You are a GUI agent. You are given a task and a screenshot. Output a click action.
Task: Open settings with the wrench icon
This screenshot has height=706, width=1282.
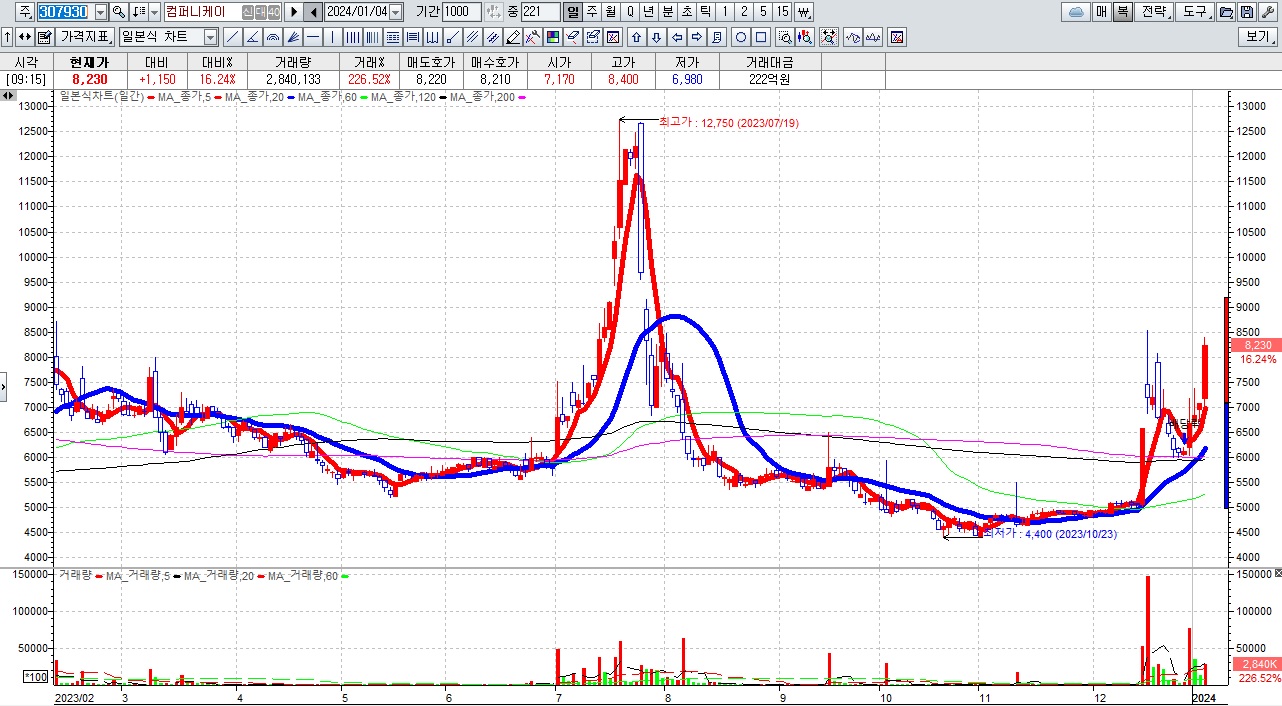(x=1267, y=12)
